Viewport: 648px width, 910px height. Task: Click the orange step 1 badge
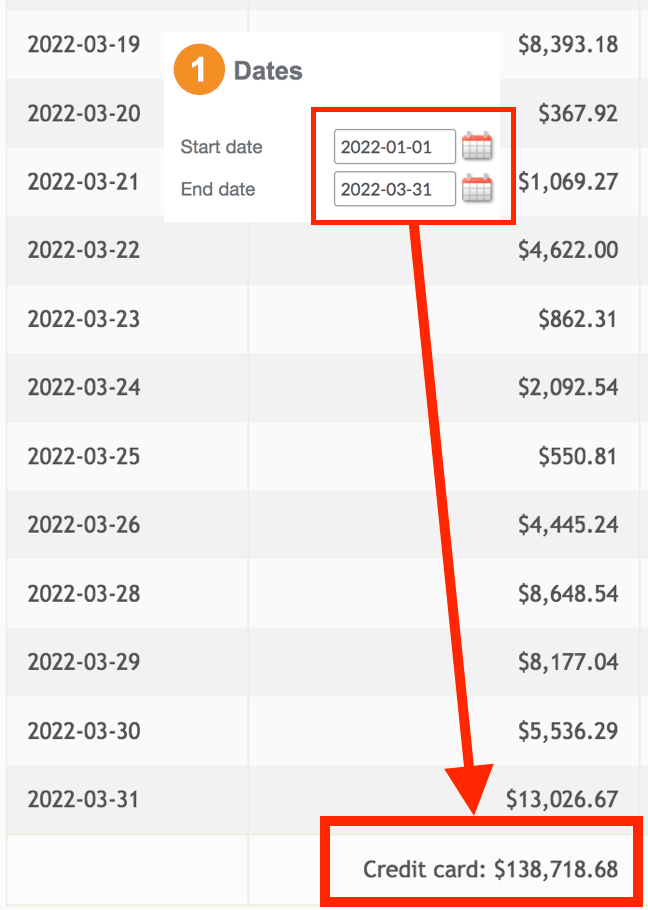(x=199, y=70)
